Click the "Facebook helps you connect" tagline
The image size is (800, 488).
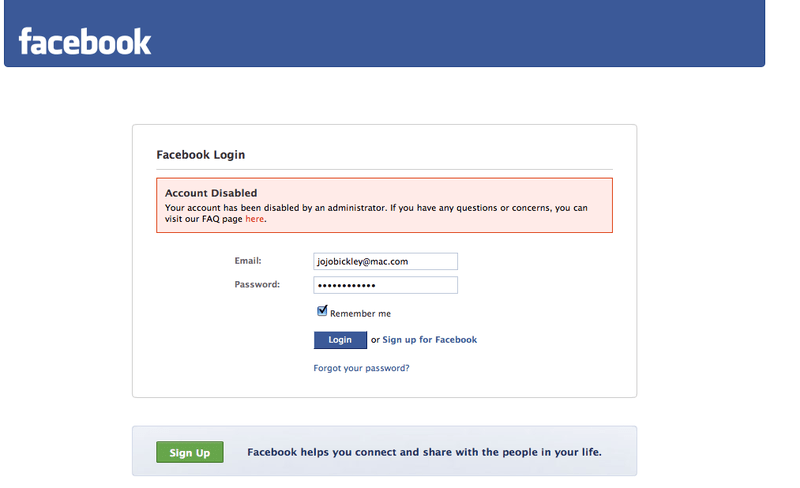coord(424,453)
